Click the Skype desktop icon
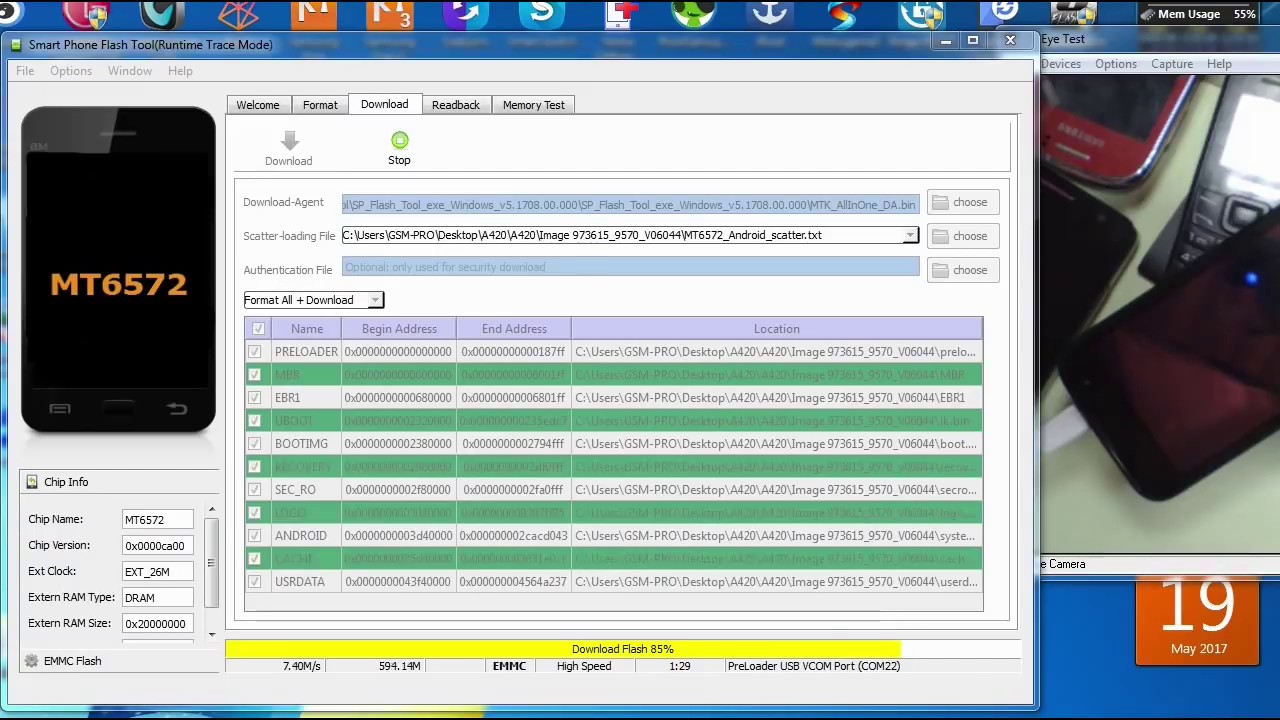 click(x=542, y=14)
